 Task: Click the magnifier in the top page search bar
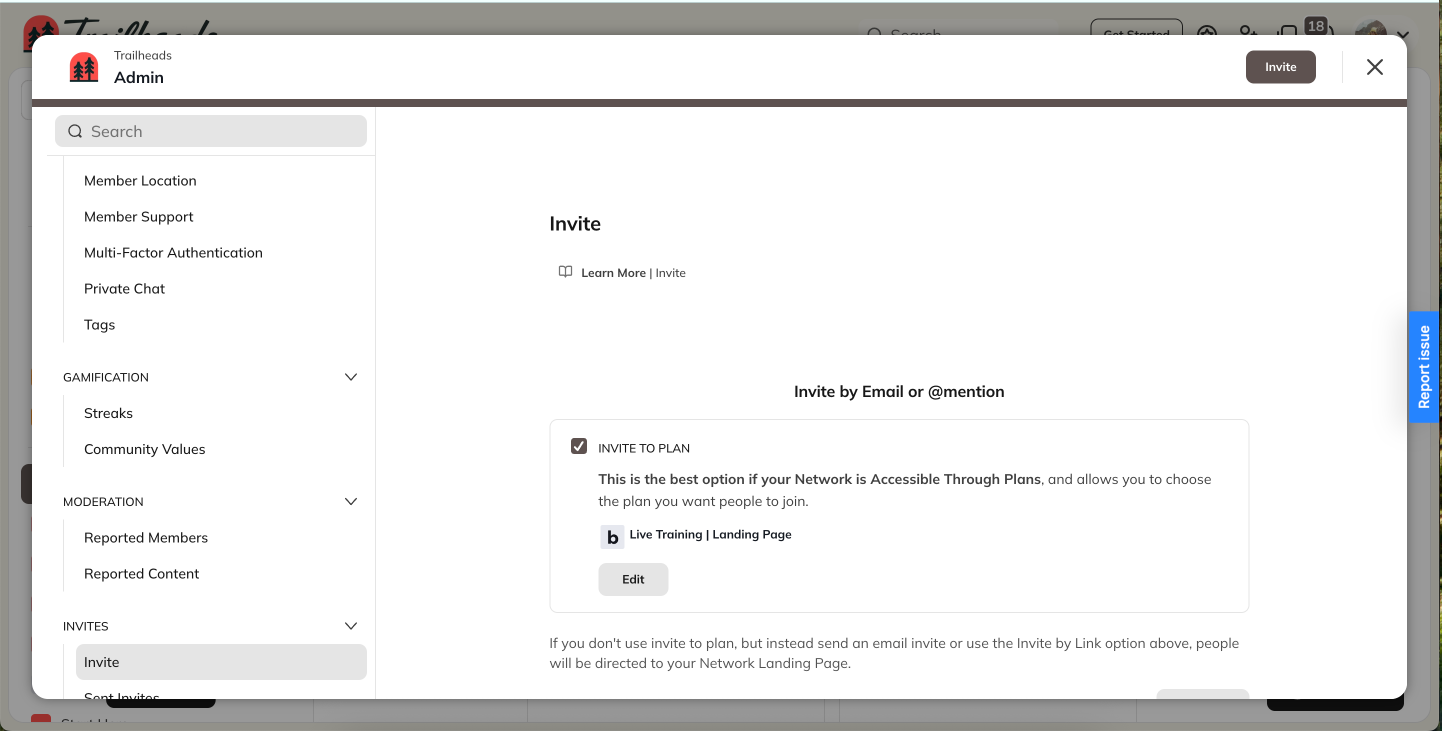875,34
